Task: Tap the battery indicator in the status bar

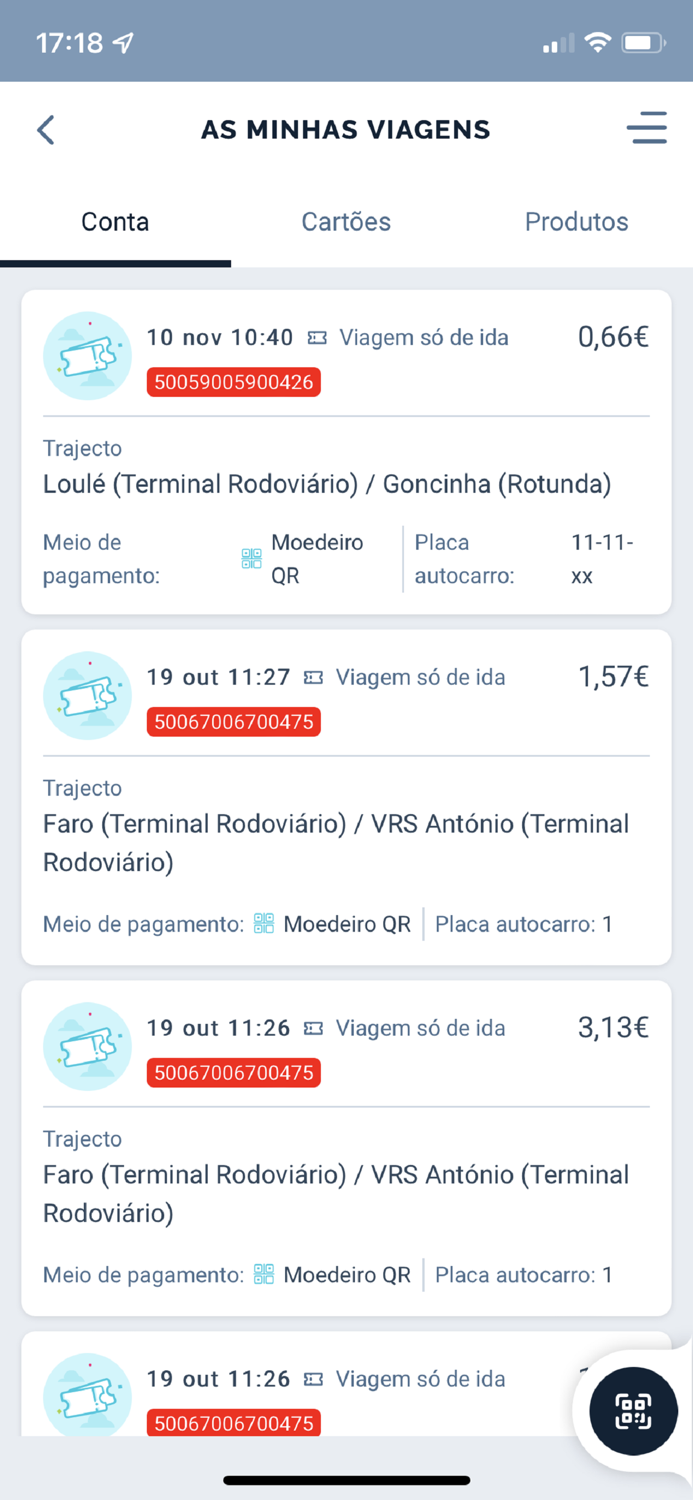Action: coord(640,42)
